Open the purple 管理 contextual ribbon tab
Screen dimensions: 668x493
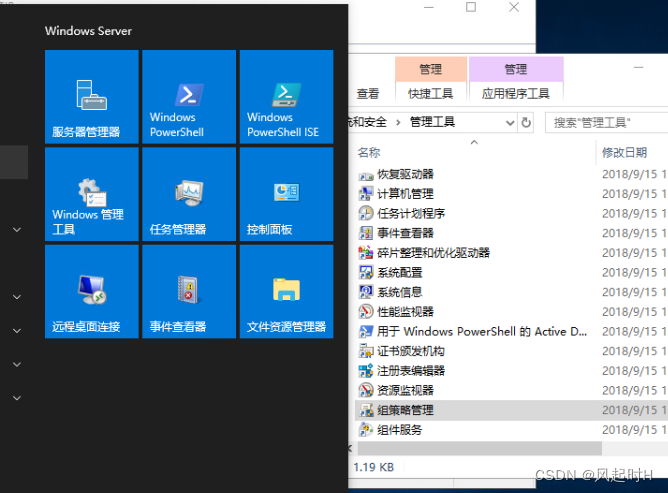(516, 69)
